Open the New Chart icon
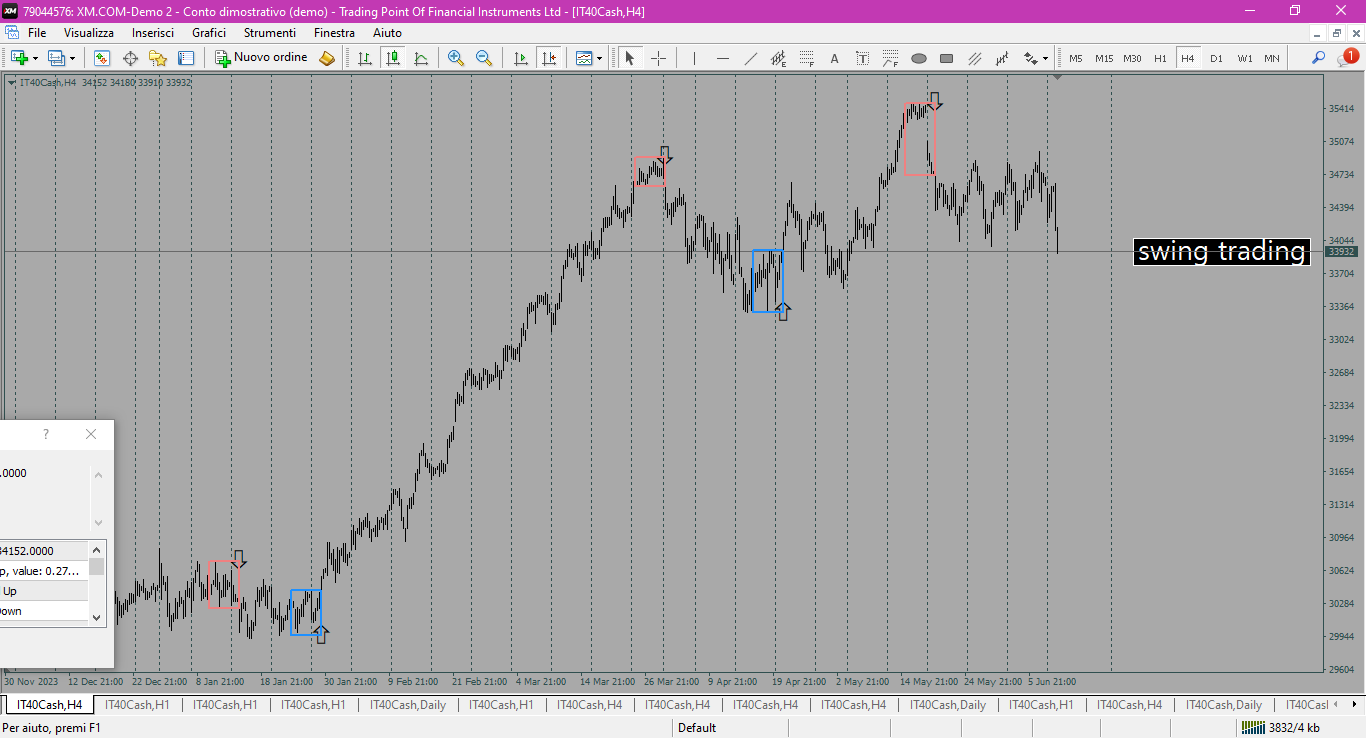The image size is (1366, 738). (19, 58)
